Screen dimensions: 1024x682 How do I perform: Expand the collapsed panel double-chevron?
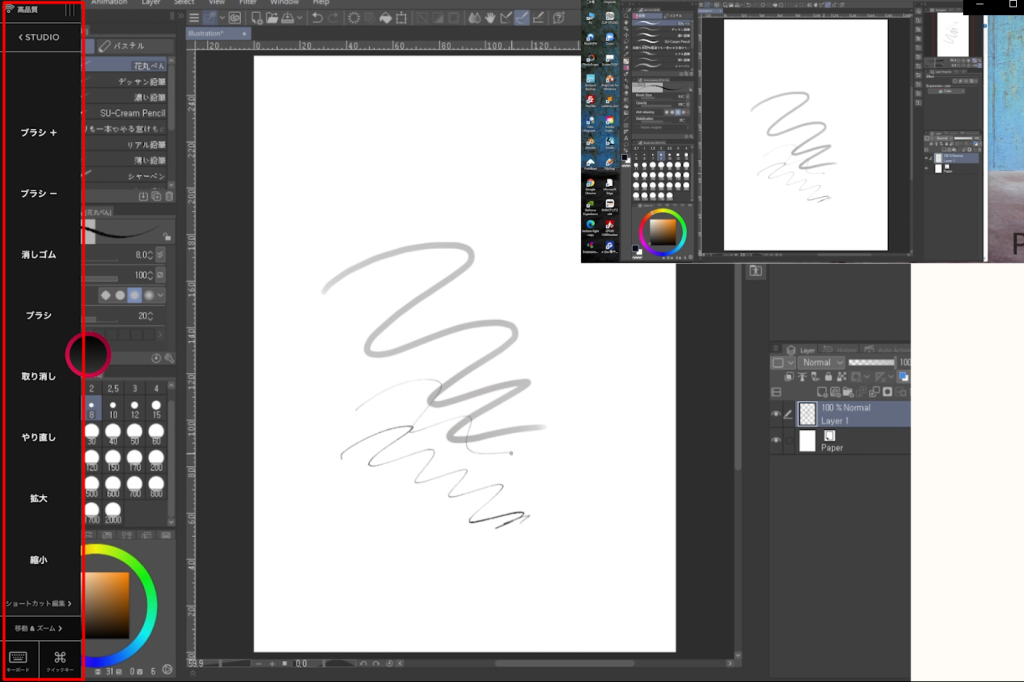(x=181, y=16)
